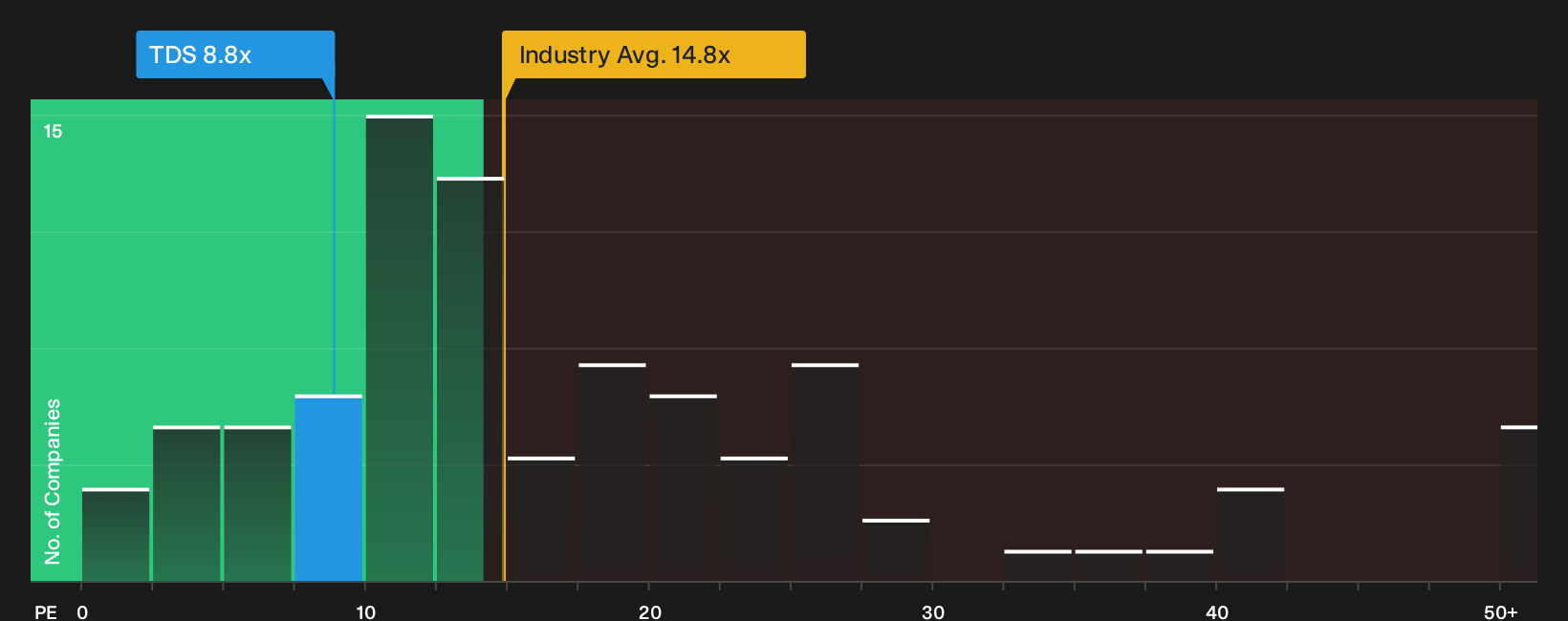Click the y-axis value 15
The width and height of the screenshot is (1568, 621).
(x=53, y=131)
